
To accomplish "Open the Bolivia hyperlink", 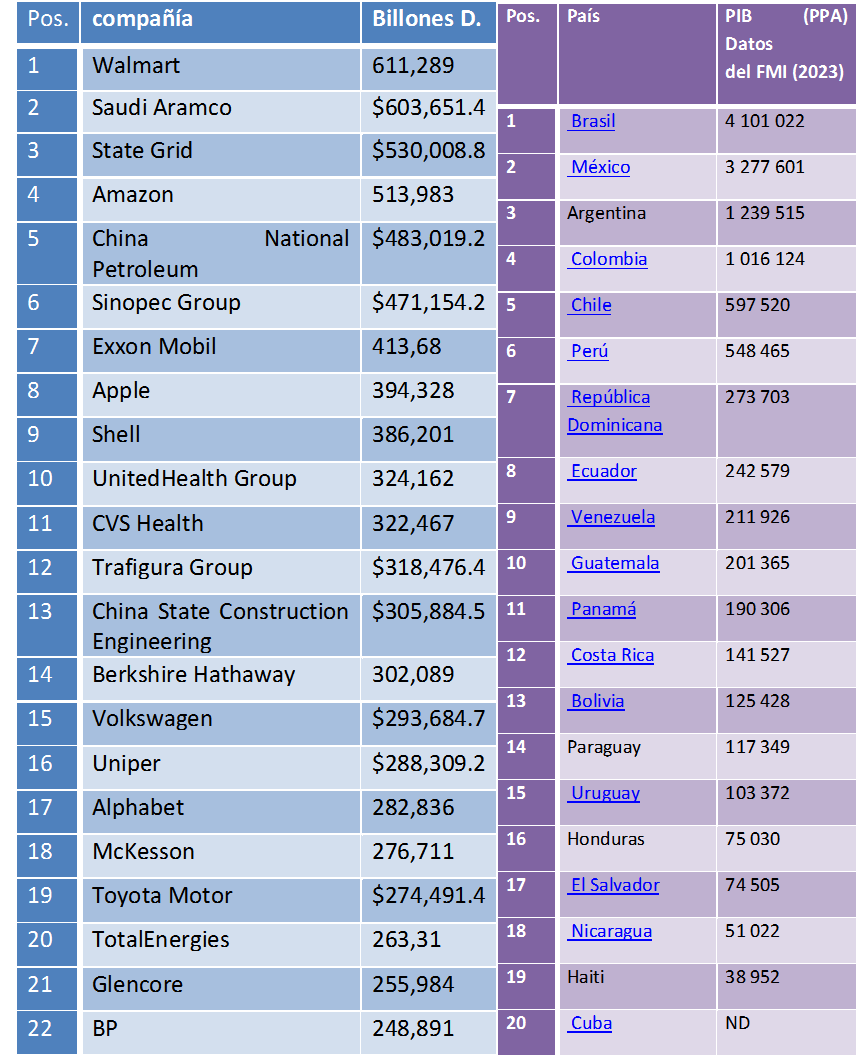I will (x=597, y=702).
